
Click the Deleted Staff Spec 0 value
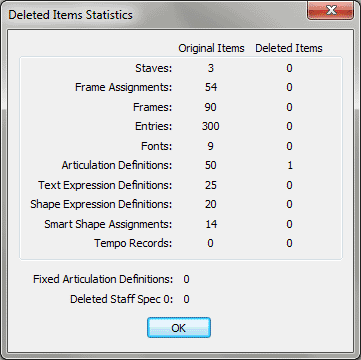point(186,299)
